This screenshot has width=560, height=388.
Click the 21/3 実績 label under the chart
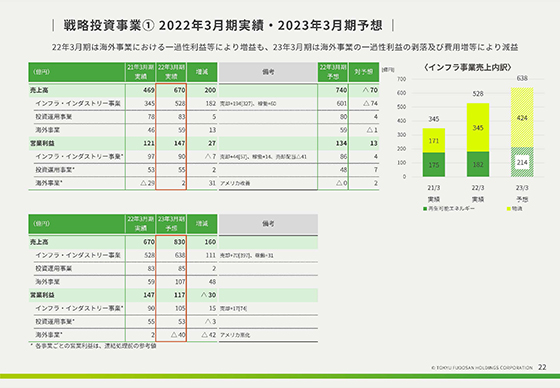[x=434, y=193]
